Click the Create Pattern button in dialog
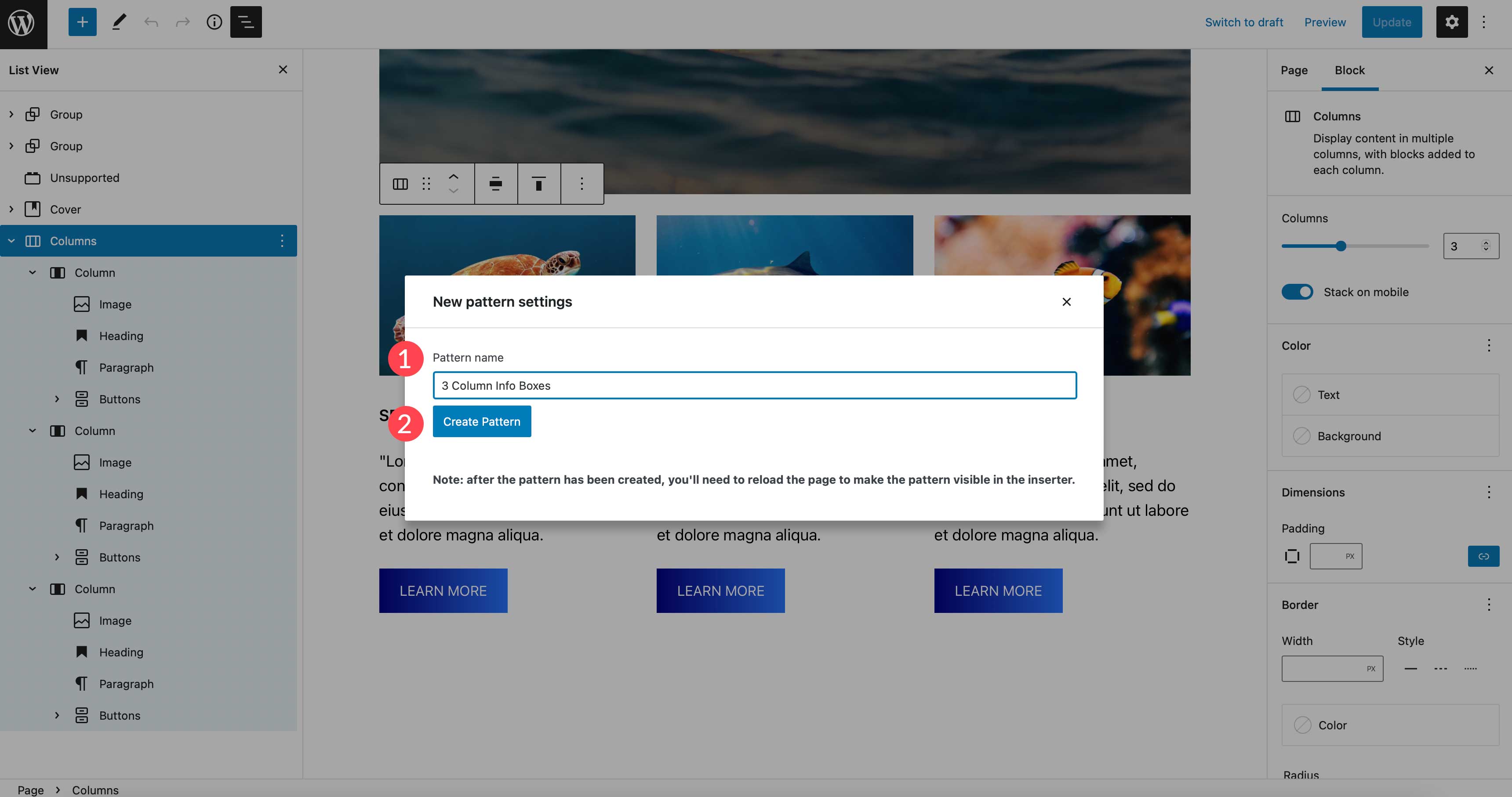Image resolution: width=1512 pixels, height=797 pixels. (481, 421)
